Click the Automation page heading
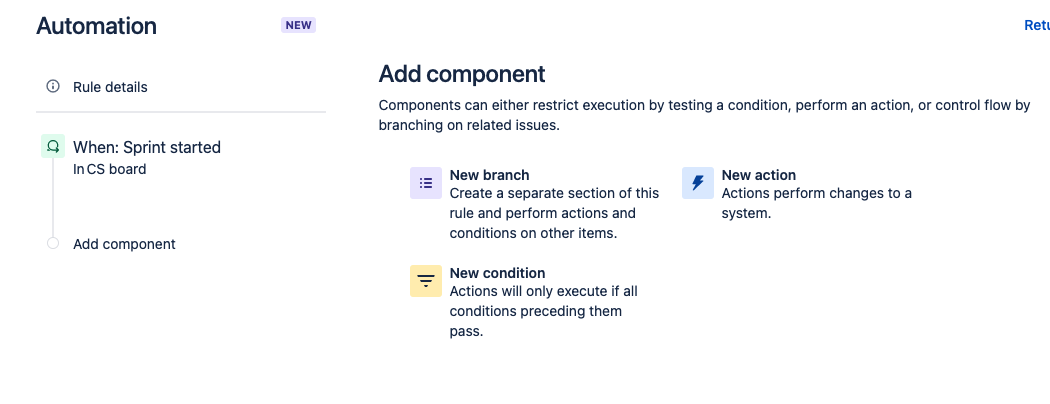This screenshot has height=404, width=1050. (96, 26)
